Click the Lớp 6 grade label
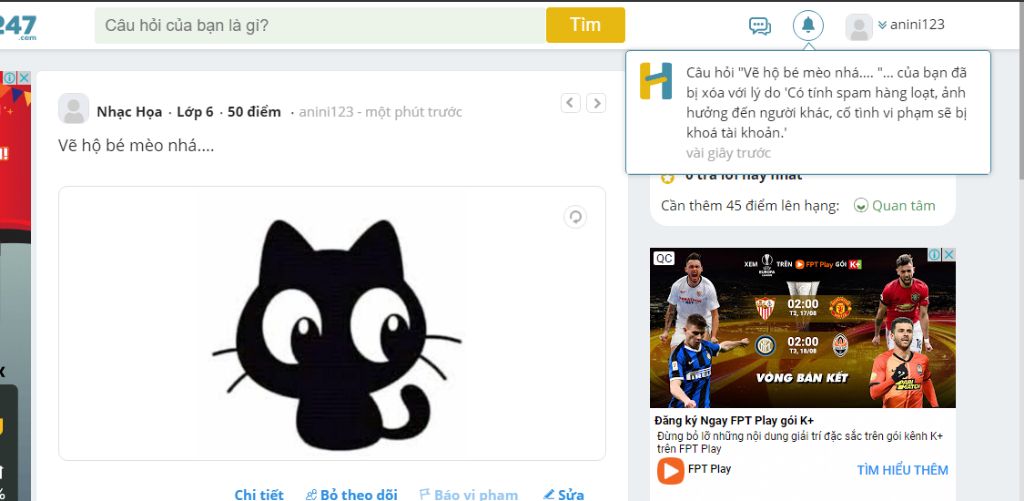Viewport: 1024px width, 501px height. tap(195, 112)
